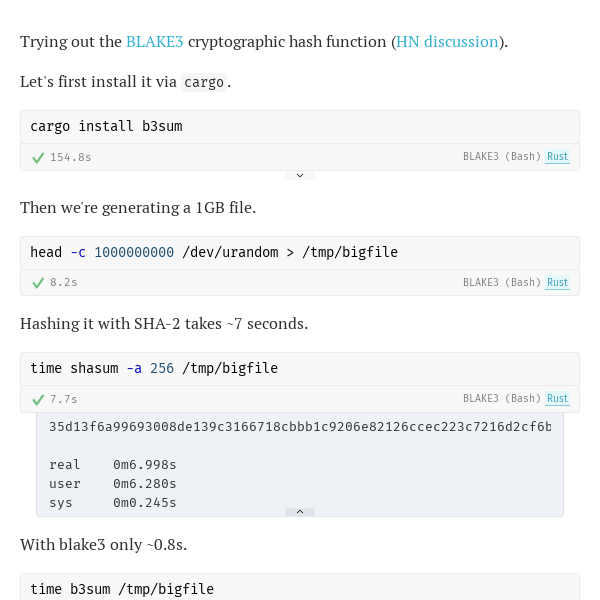Click the head -c urandom code line
The width and height of the screenshot is (600, 600).
tap(214, 252)
